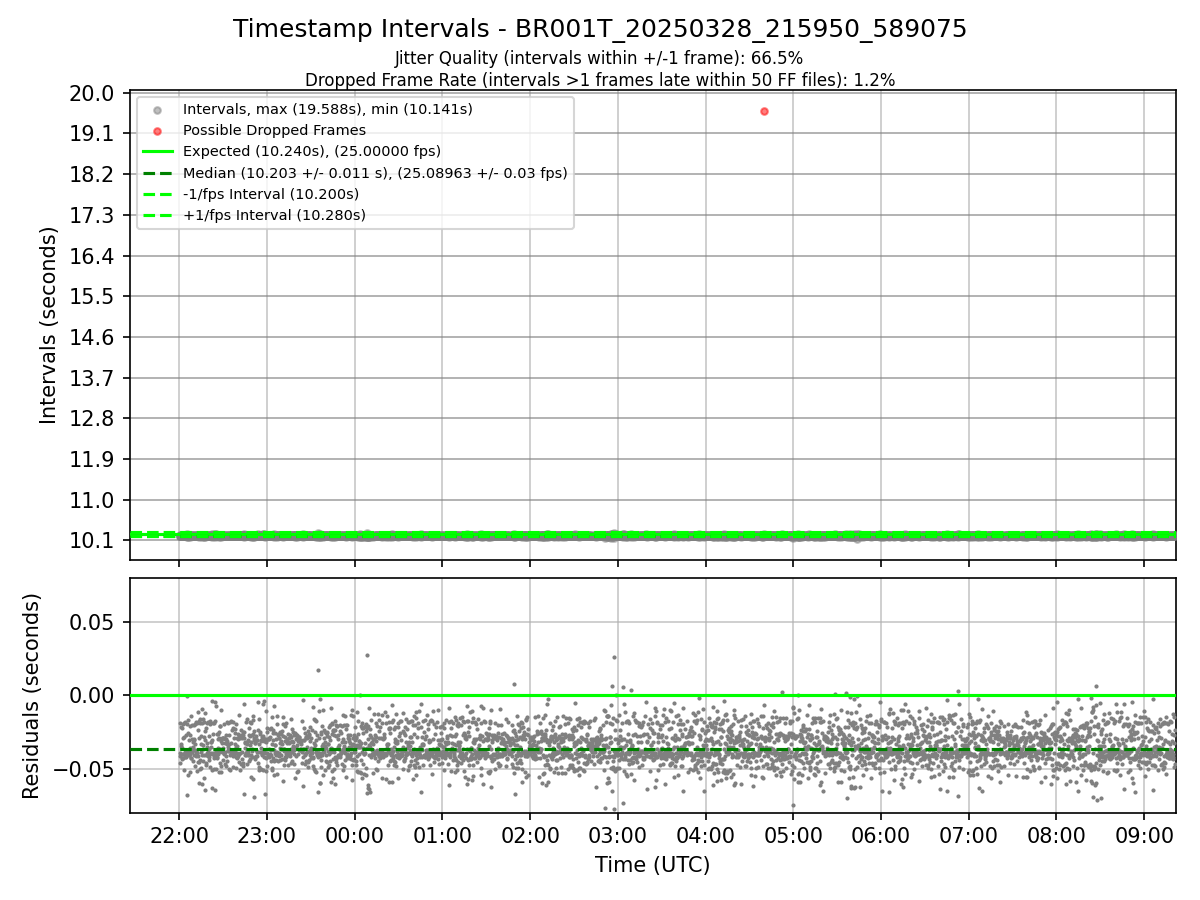Click the 01:00 time tick label

[x=442, y=833]
